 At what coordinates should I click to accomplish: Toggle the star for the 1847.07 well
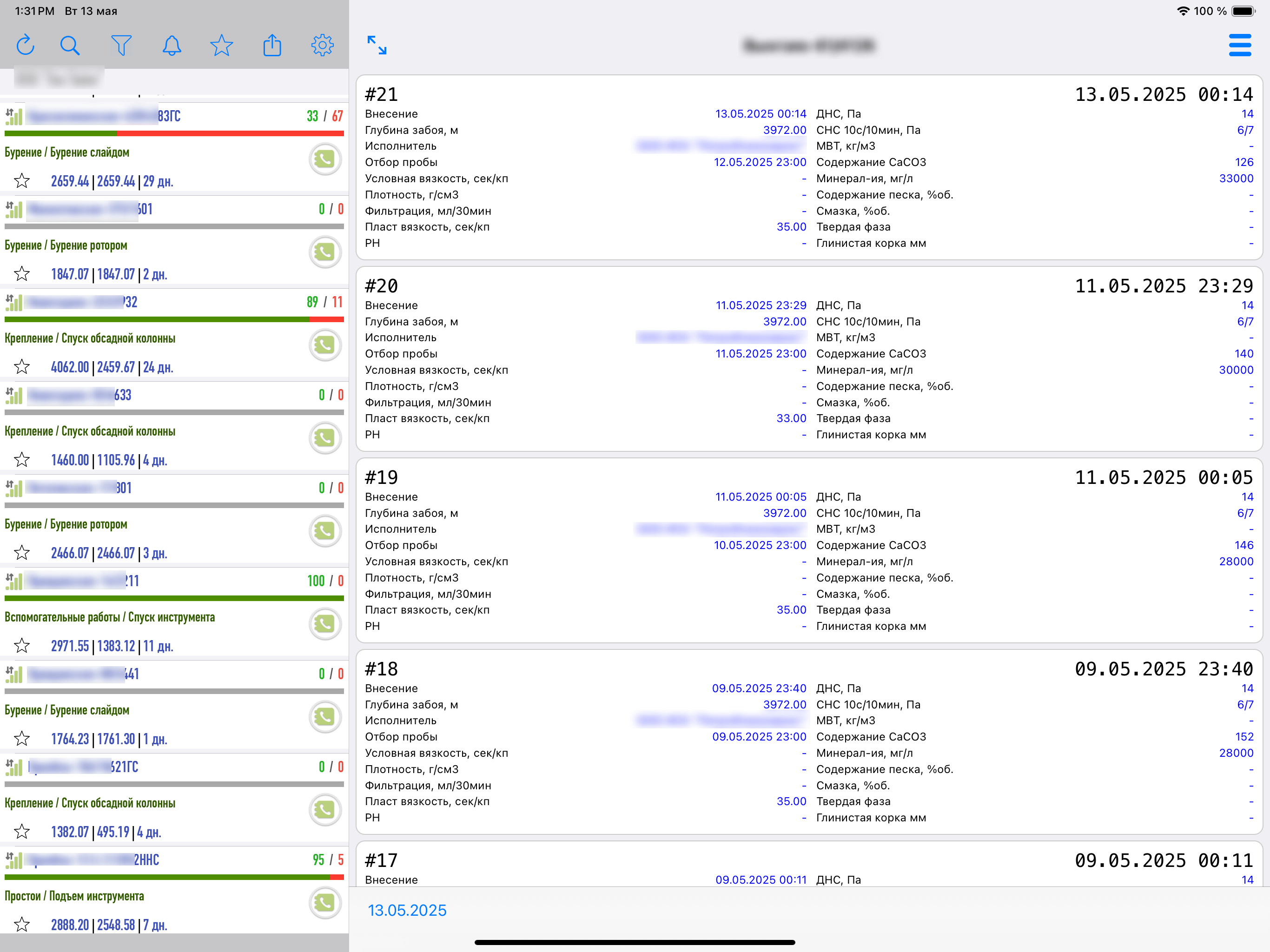(x=22, y=274)
